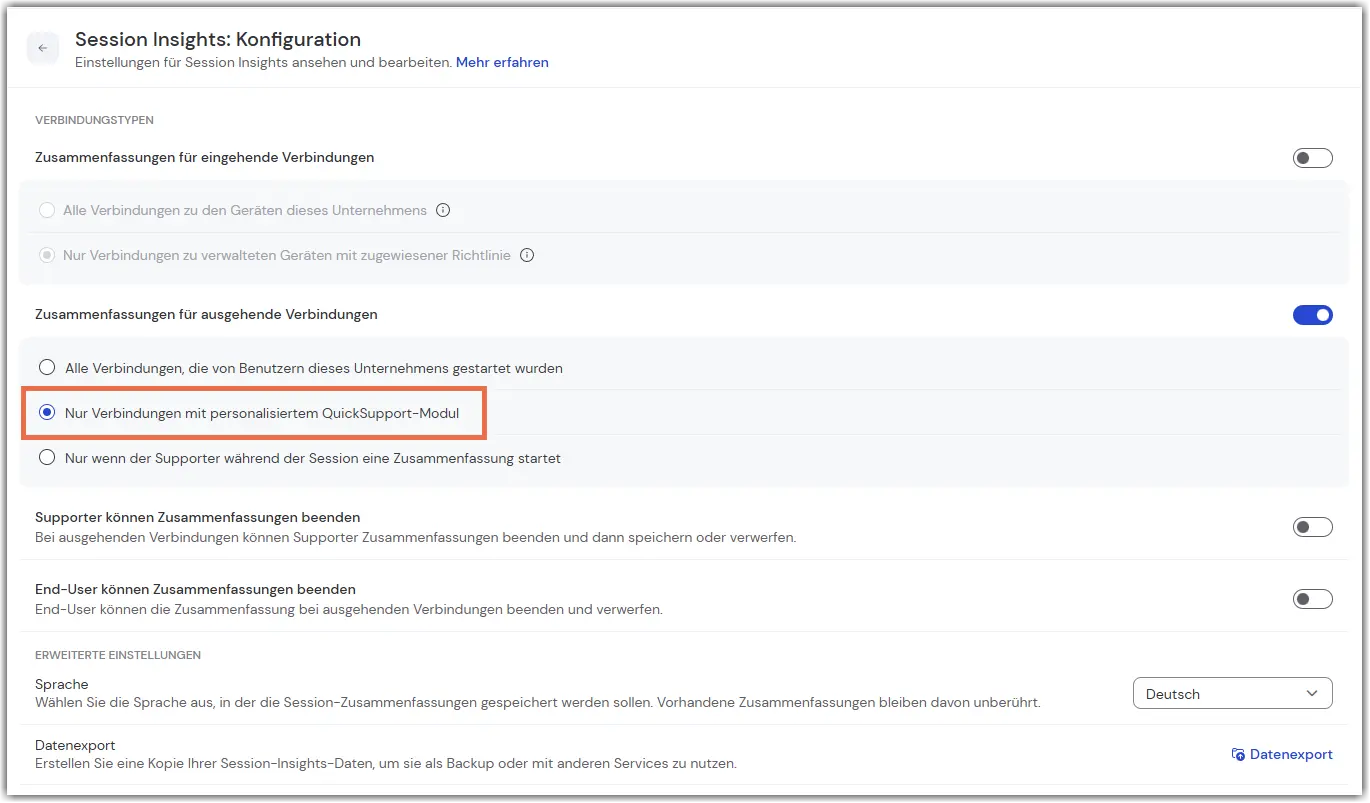Toggle 'End-User können Zusammenfassungen beenden'

pos(1313,599)
